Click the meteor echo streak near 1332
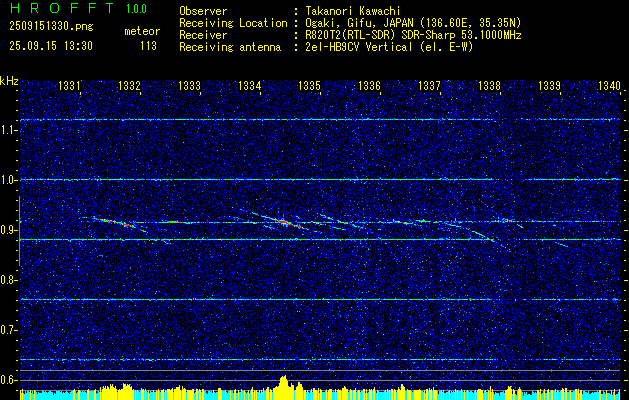Image resolution: width=629 pixels, height=400 pixels. tap(116, 223)
